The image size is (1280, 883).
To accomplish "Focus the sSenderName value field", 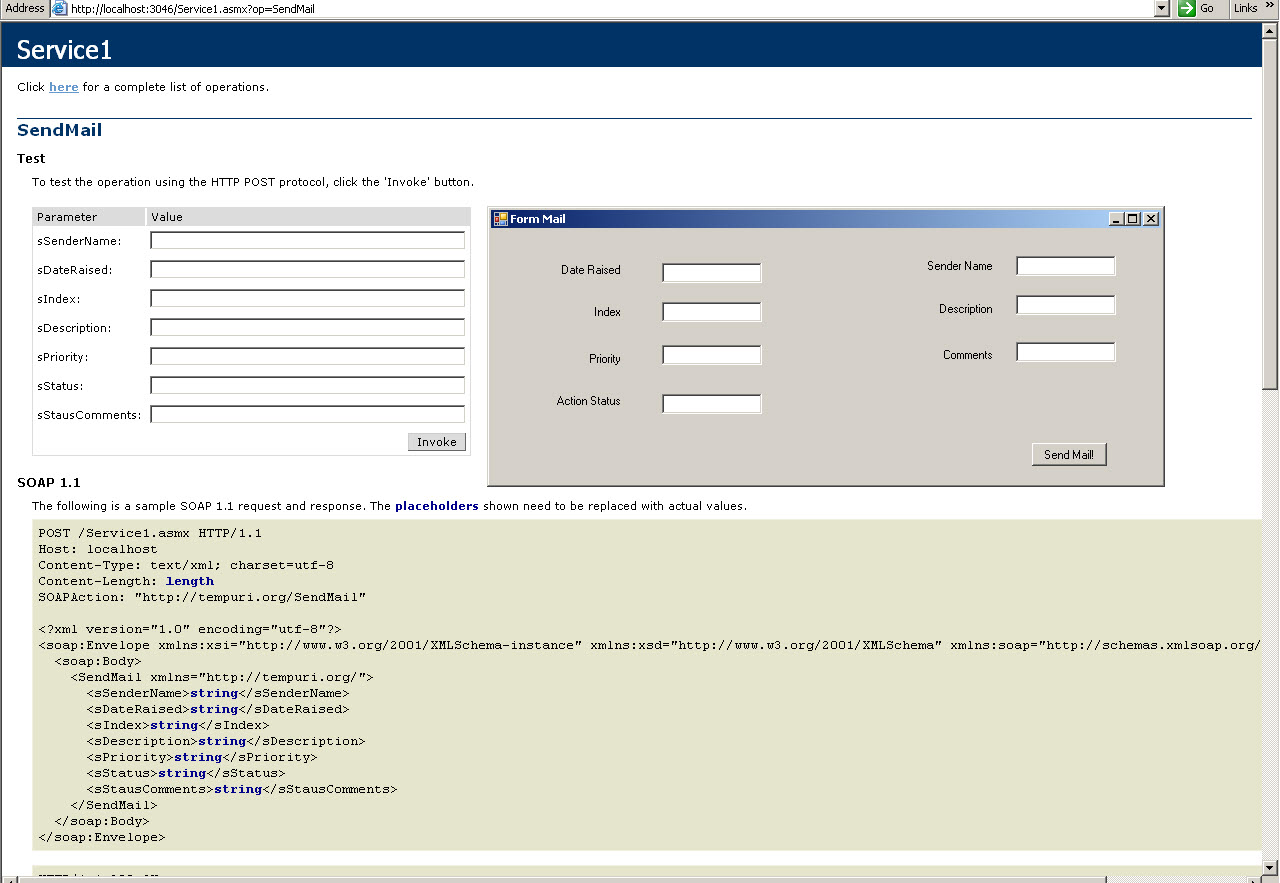I will pos(308,241).
